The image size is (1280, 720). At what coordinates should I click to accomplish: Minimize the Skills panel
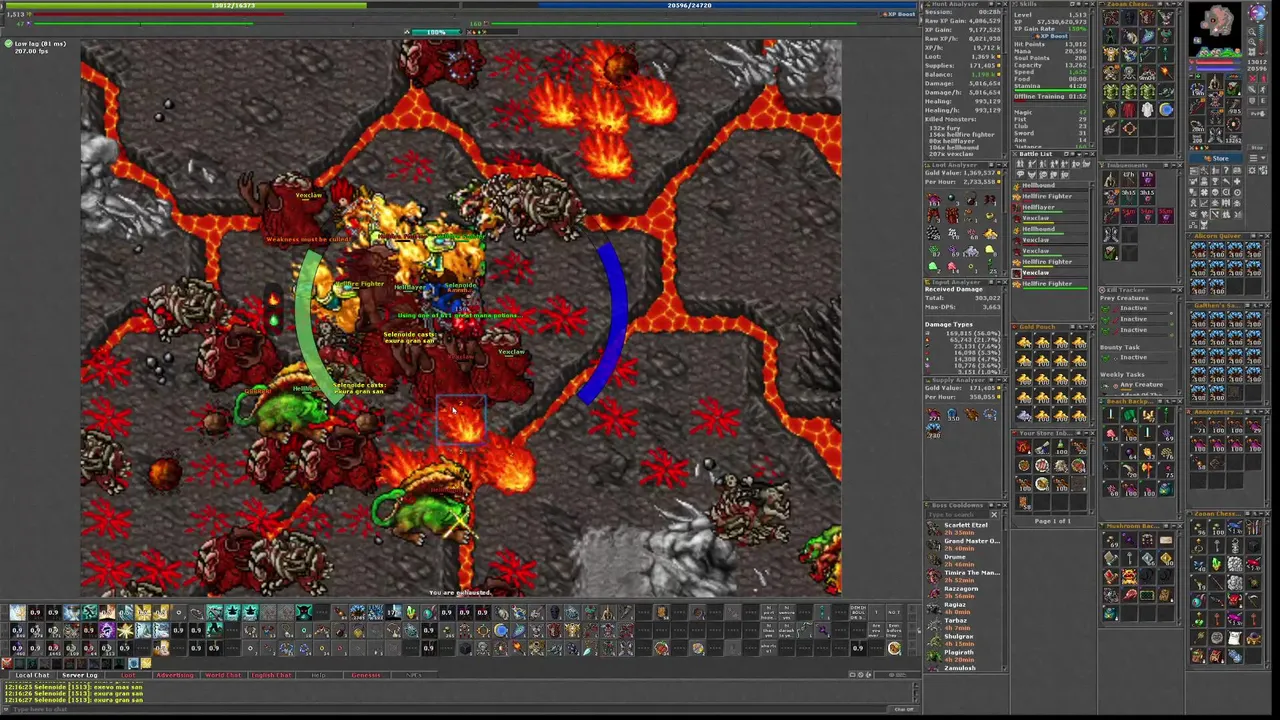pos(1085,4)
